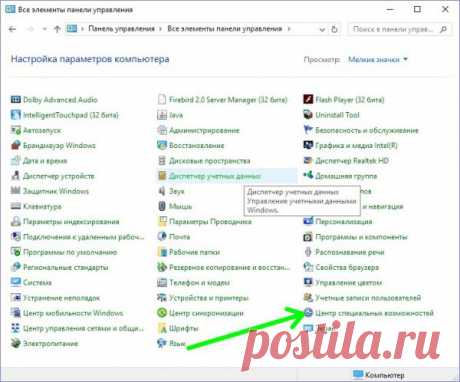
Task: Open Распознавание речи
Action: tap(350, 252)
